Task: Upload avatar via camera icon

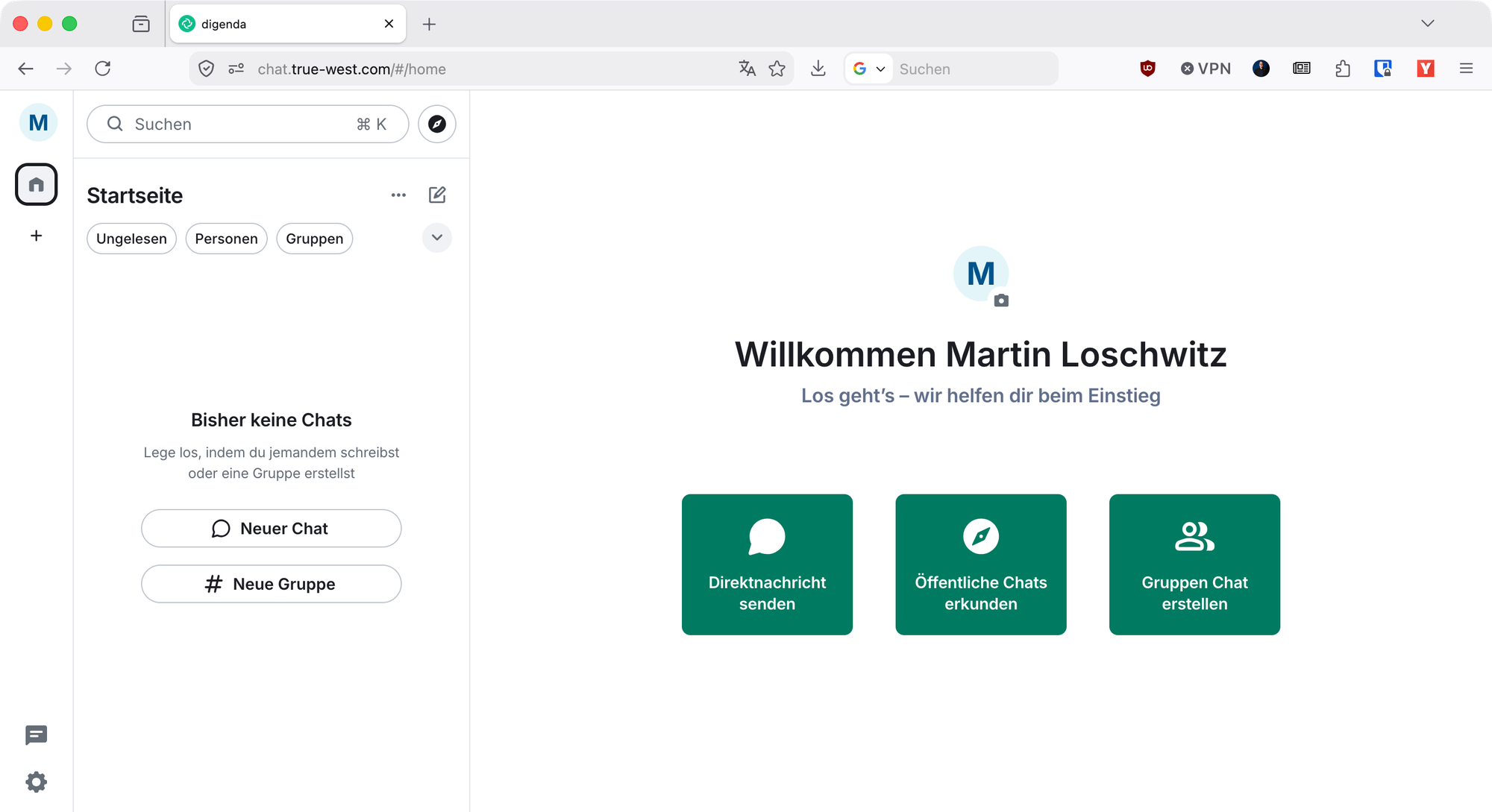Action: 1001,300
